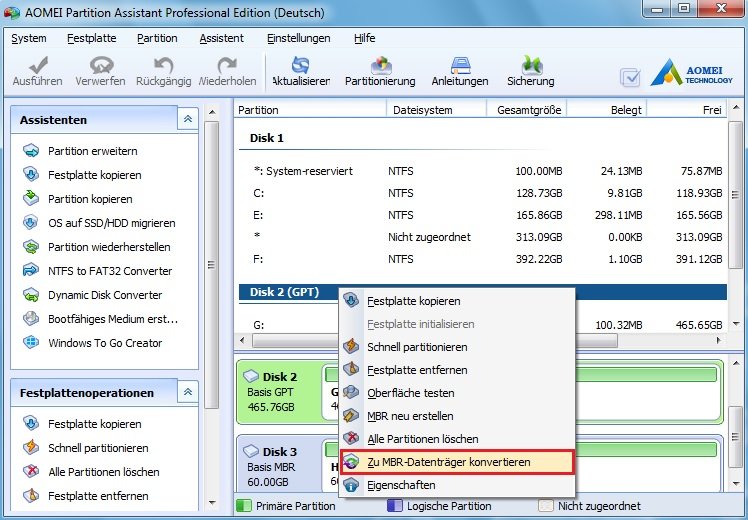
Task: Click the Rückgängig undo arrow icon
Action: click(164, 65)
